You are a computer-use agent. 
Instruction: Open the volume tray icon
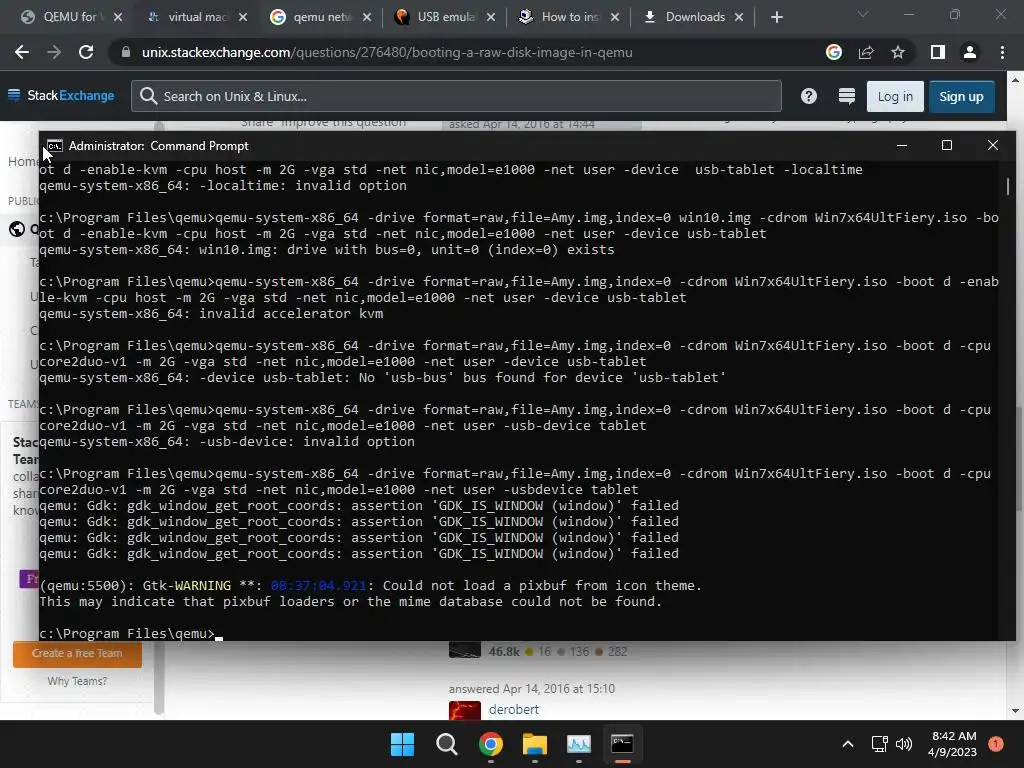904,744
